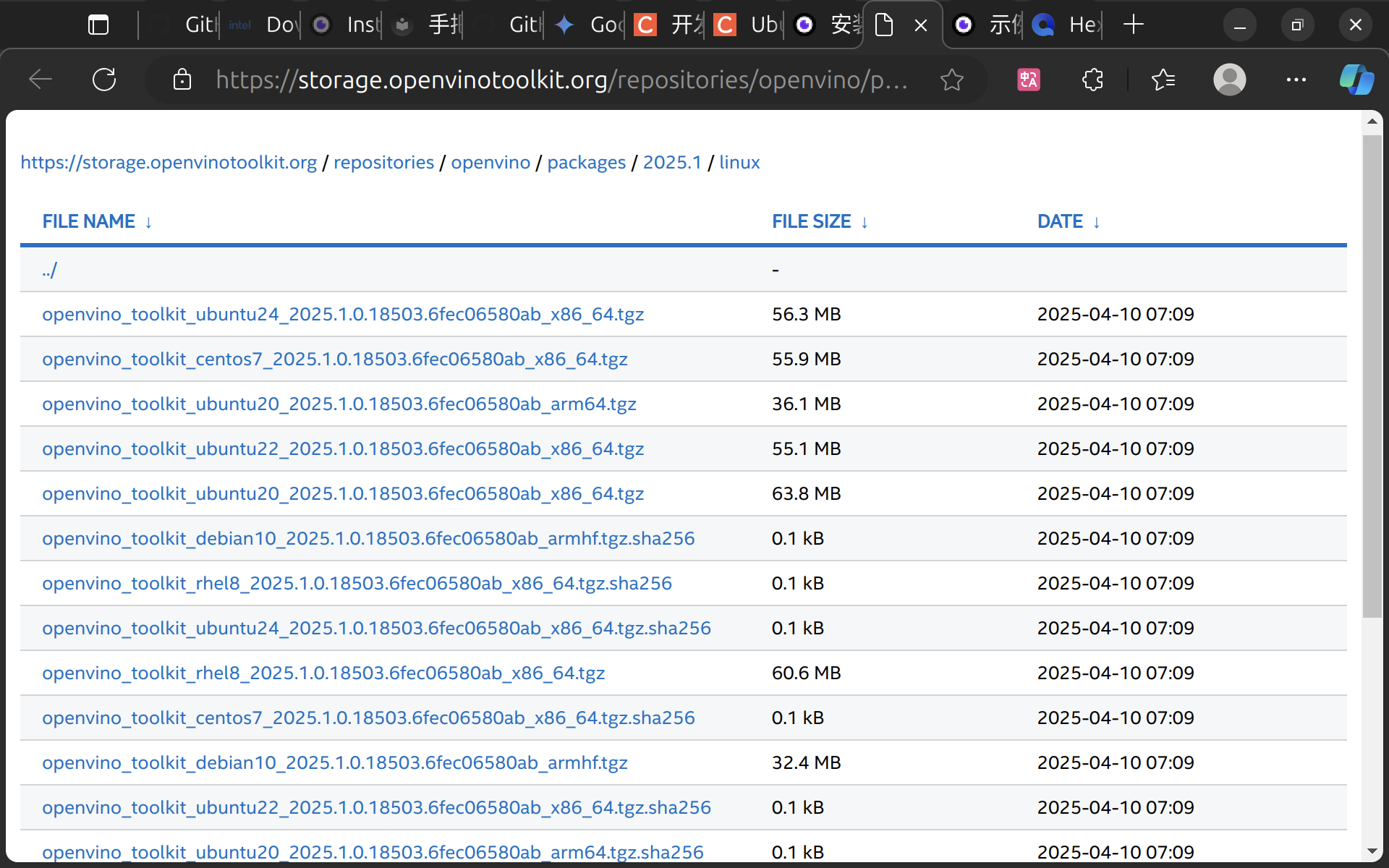Download ubuntu24 x86_64.tgz package

click(343, 314)
